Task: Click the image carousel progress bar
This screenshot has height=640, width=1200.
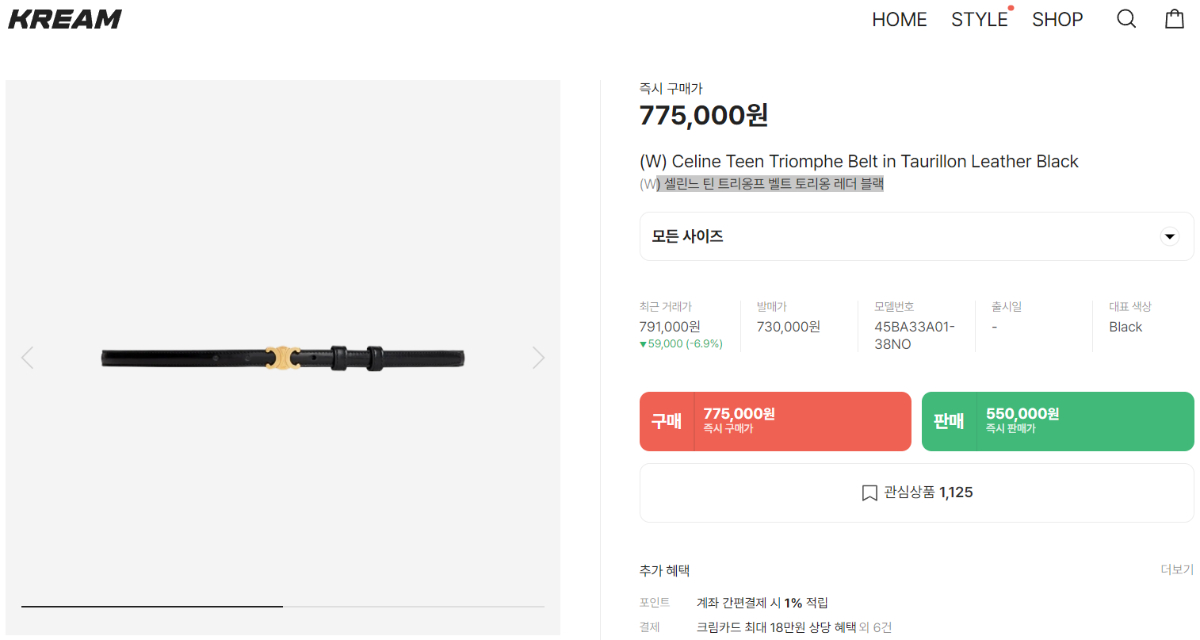Action: pyautogui.click(x=282, y=606)
